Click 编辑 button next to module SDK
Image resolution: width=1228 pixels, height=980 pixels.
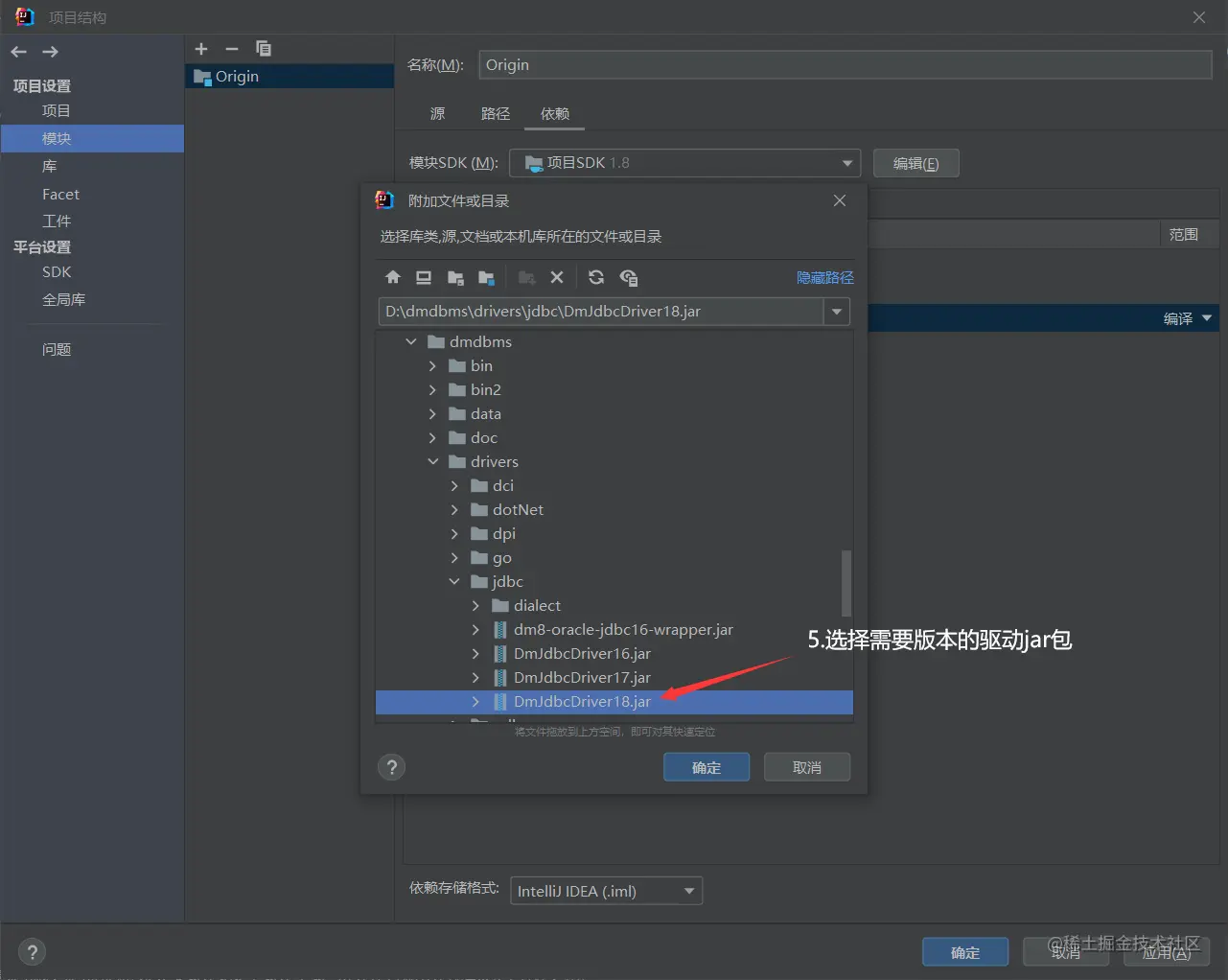pyautogui.click(x=915, y=163)
